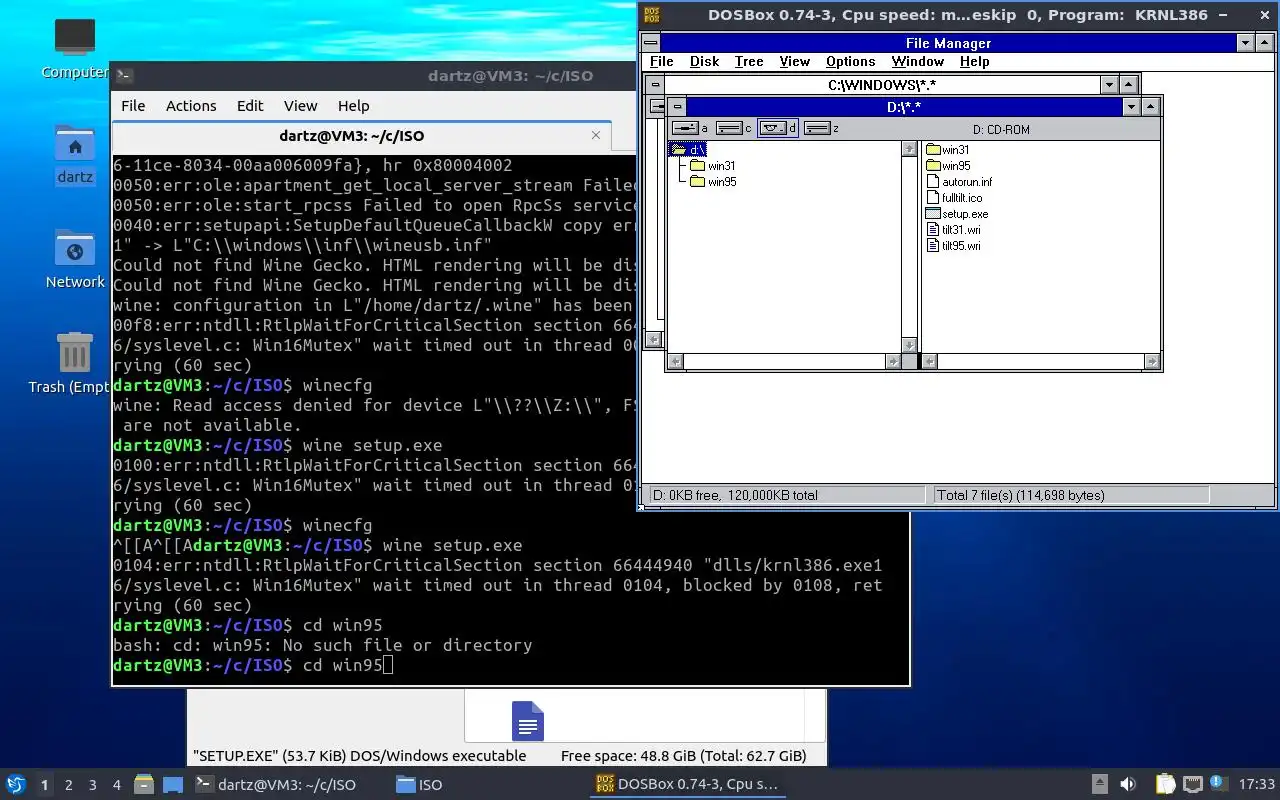Click tree pane scroll up arrow
The image size is (1280, 800).
pos(909,149)
